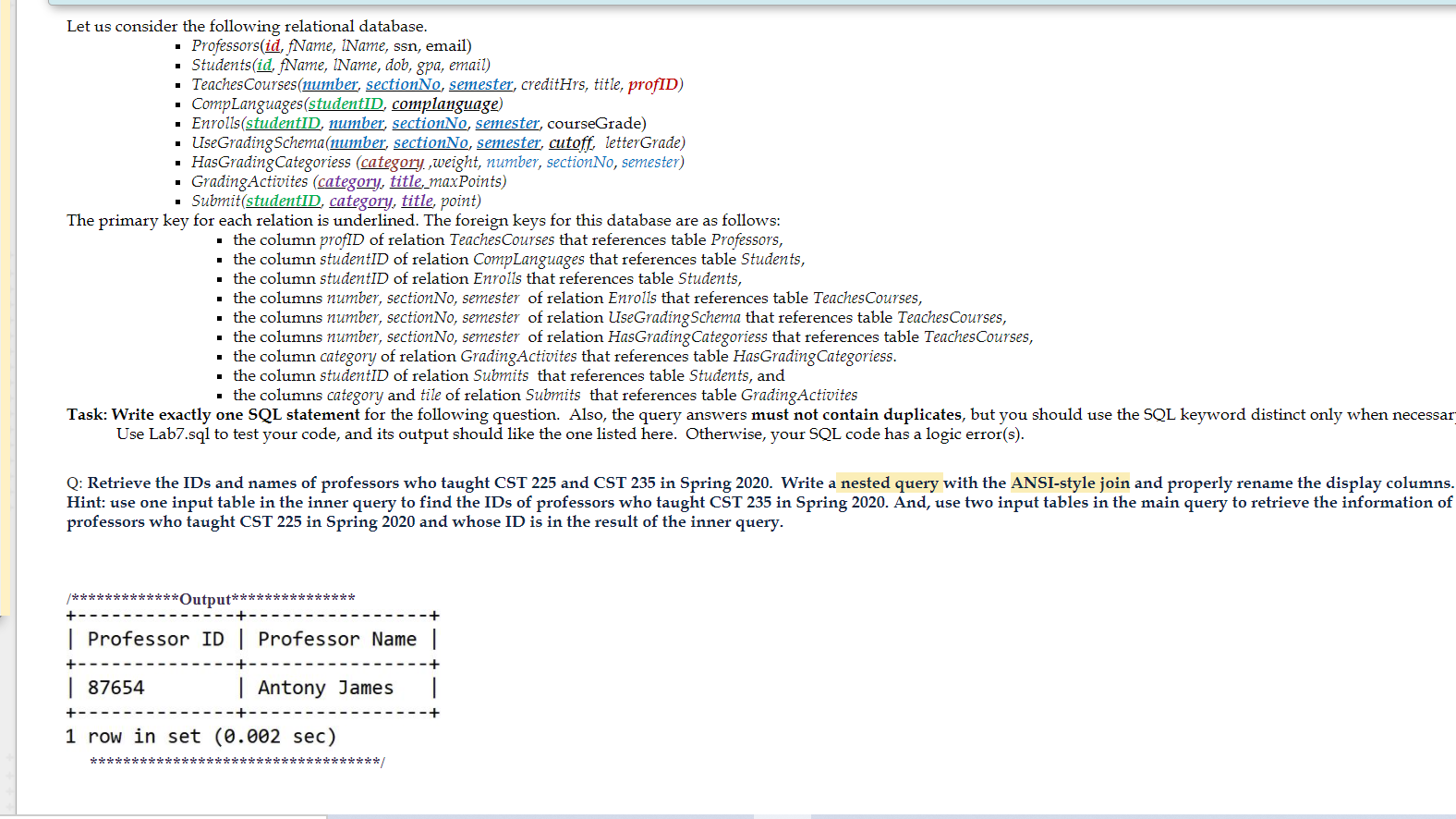Select the bullet "studentID of relation Submits"
The width and height of the screenshot is (1456, 819).
pyautogui.click(x=509, y=375)
